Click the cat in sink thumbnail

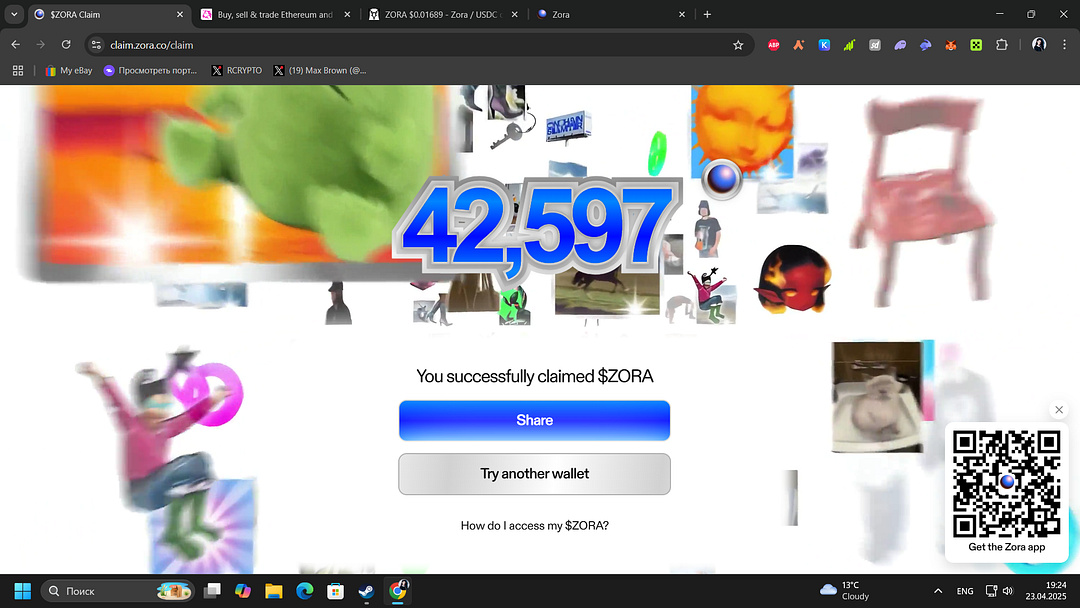877,397
